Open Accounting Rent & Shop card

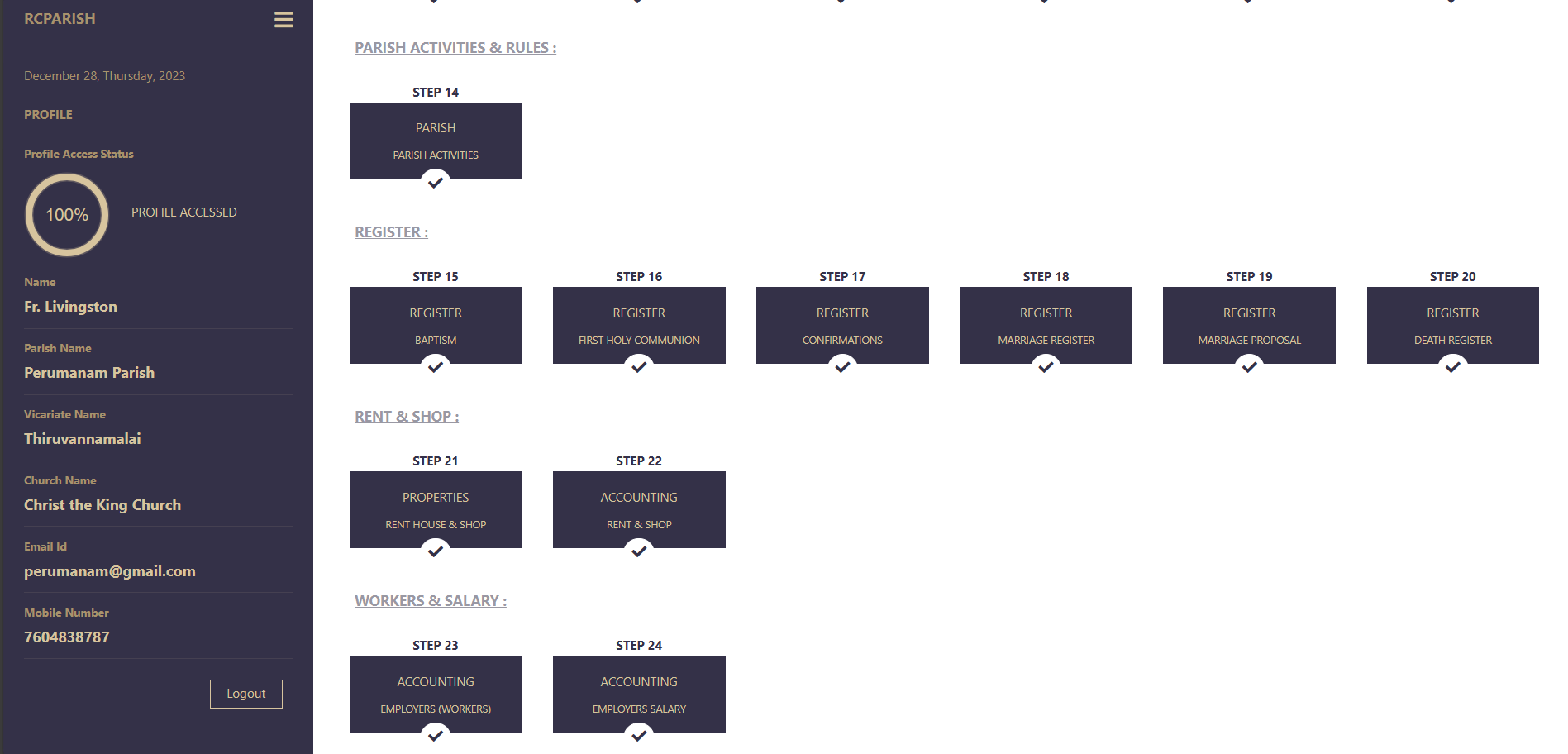pyautogui.click(x=639, y=509)
